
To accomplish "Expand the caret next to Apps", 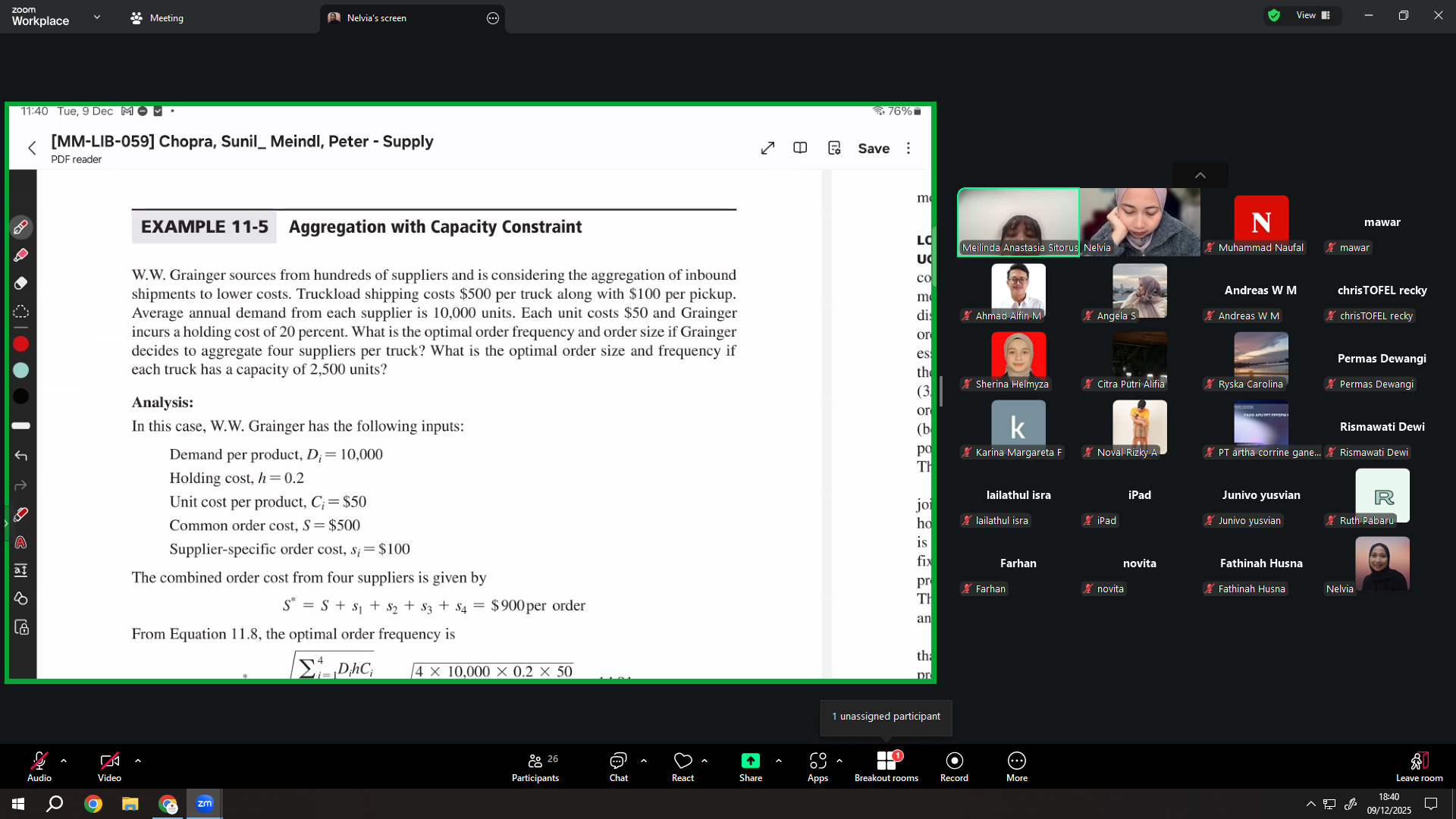I will (839, 761).
